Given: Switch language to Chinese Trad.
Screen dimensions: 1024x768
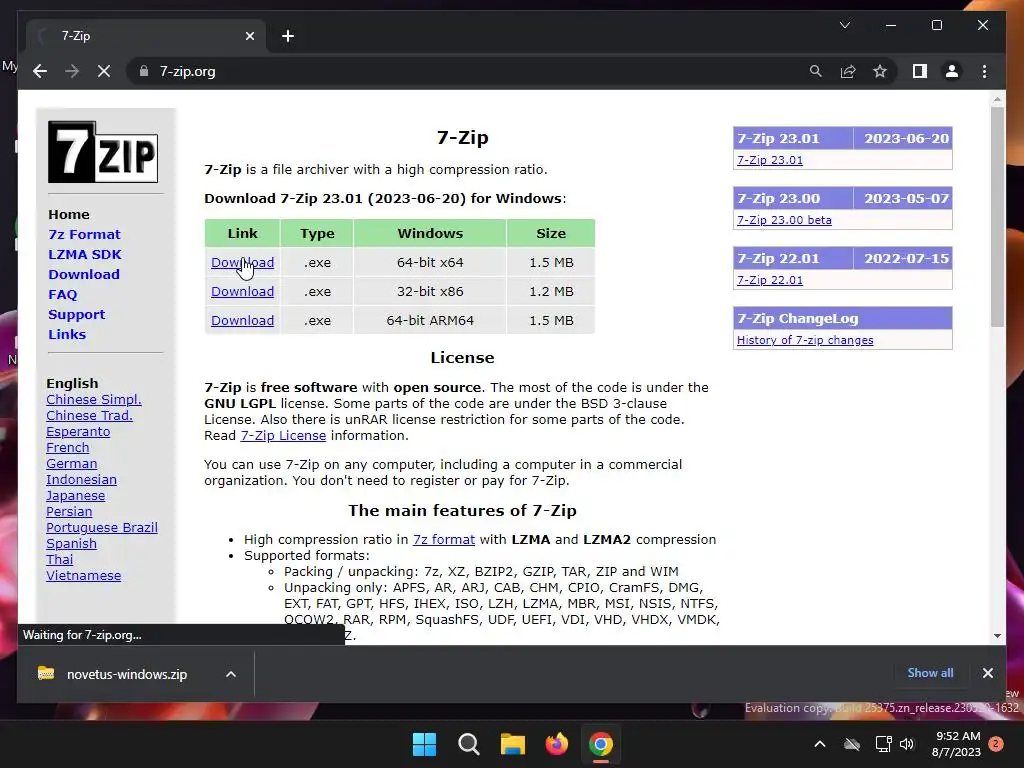Looking at the screenshot, I should tap(89, 415).
